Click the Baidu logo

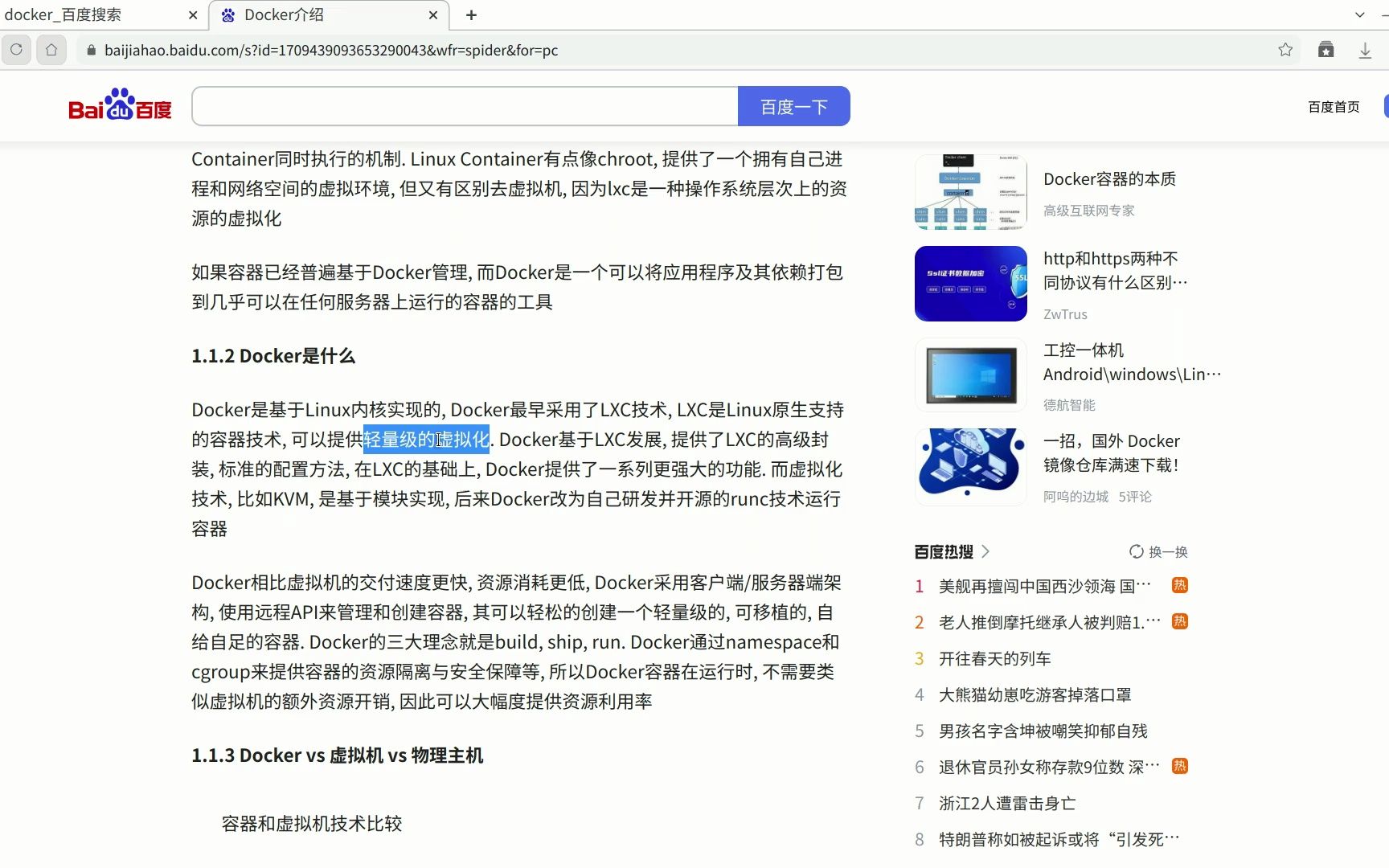120,104
